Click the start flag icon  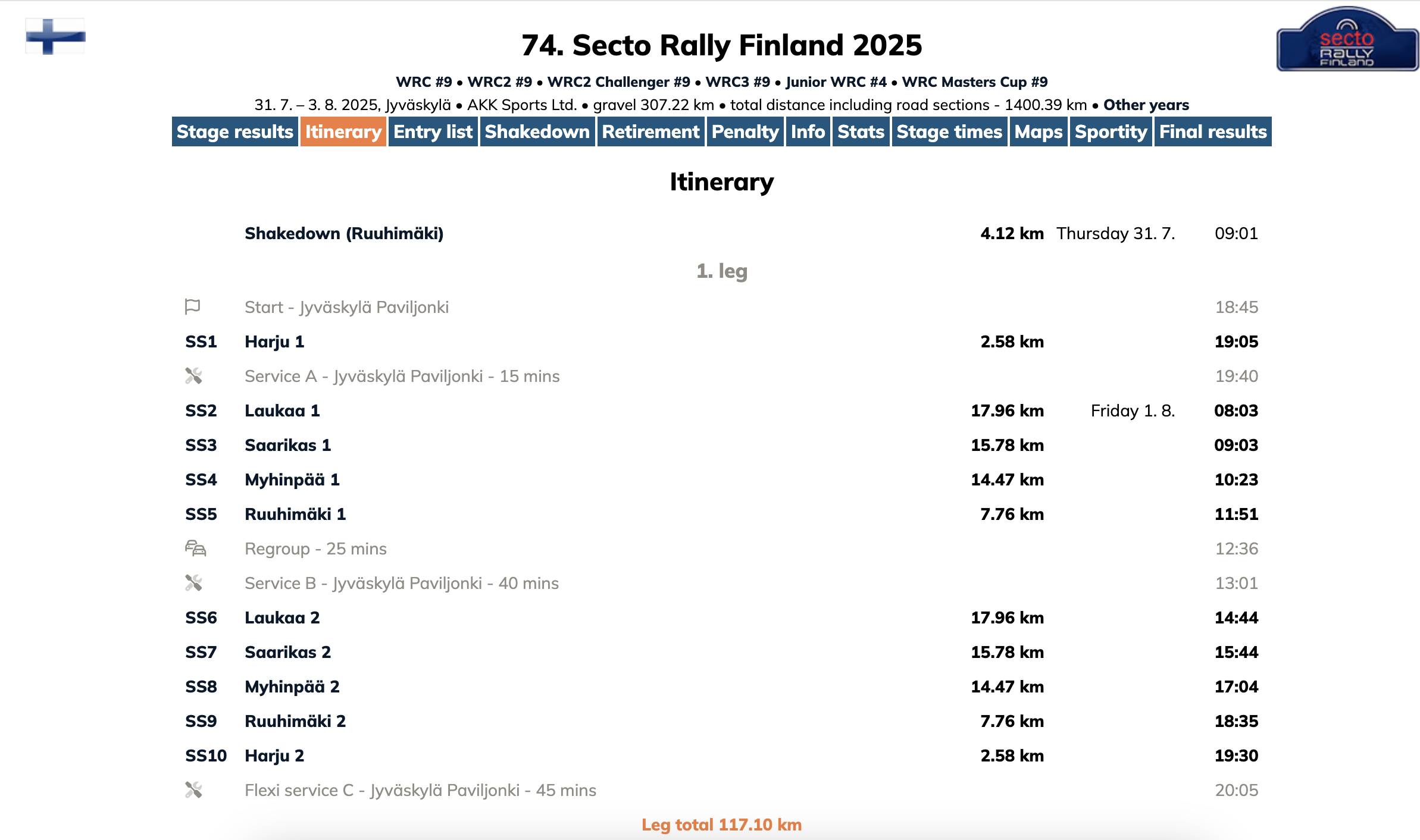(x=192, y=307)
